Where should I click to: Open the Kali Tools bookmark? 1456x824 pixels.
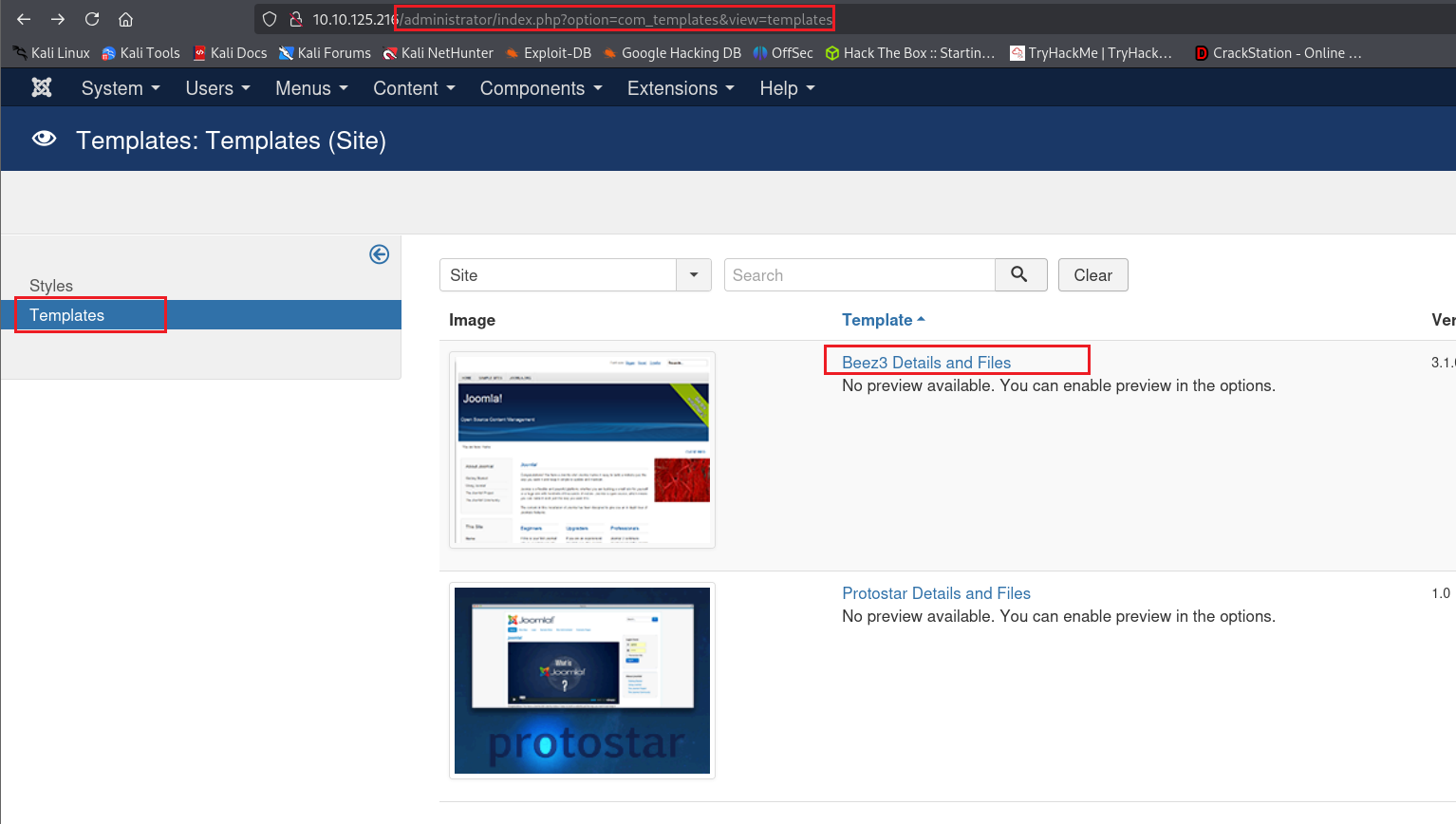coord(140,53)
